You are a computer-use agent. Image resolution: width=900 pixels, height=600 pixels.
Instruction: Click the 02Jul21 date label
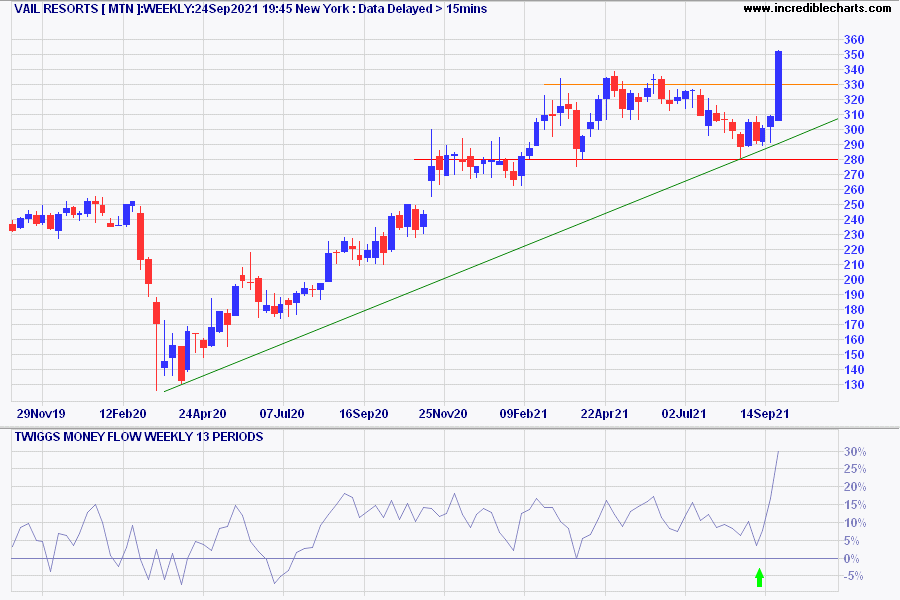coord(684,413)
